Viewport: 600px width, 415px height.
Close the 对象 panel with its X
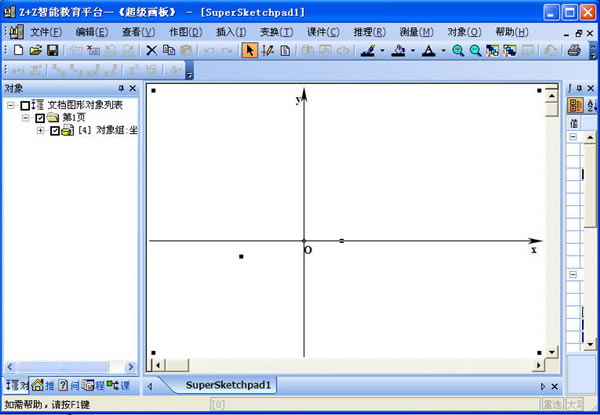click(132, 88)
